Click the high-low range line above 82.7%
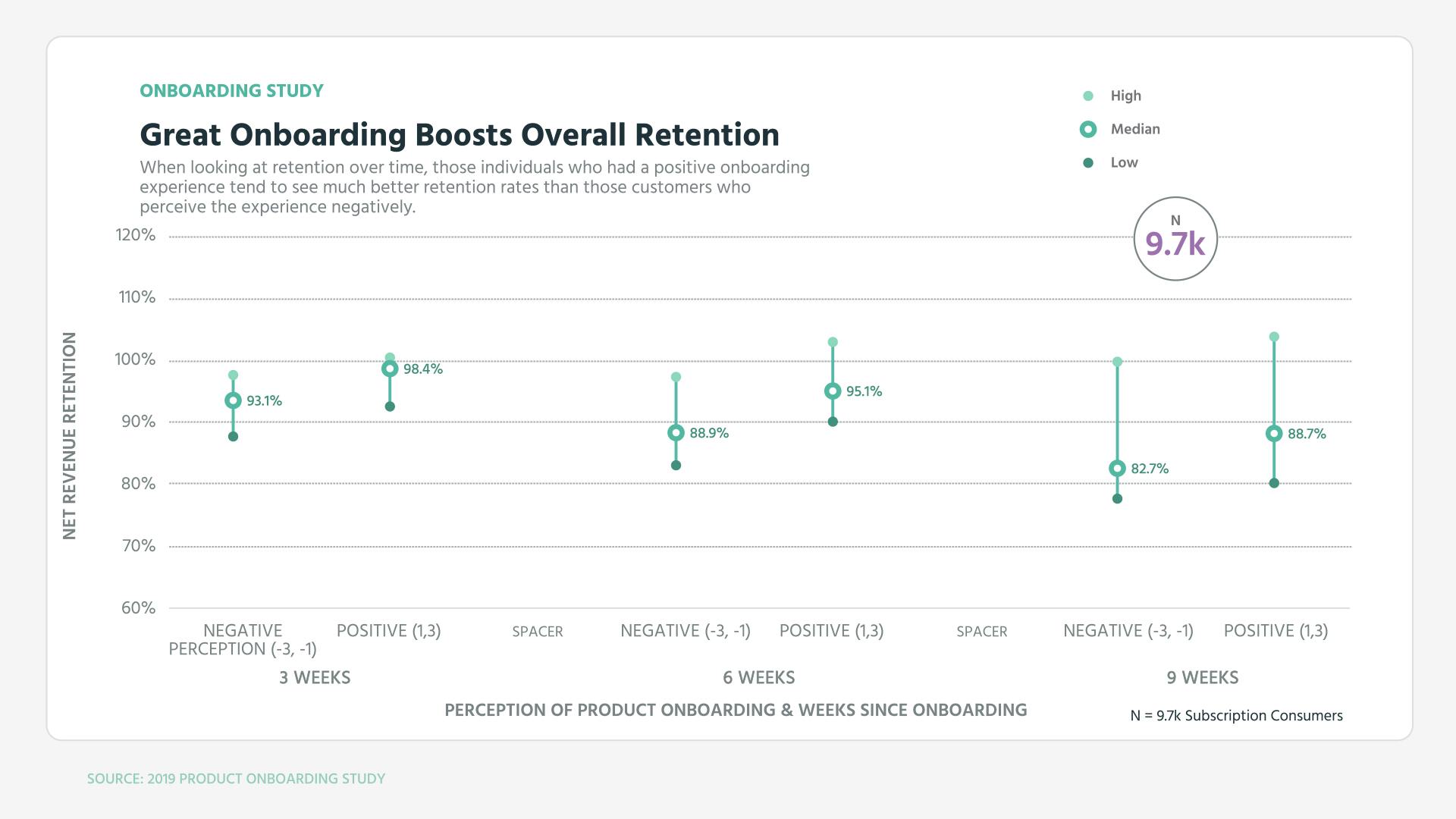 [1117, 413]
